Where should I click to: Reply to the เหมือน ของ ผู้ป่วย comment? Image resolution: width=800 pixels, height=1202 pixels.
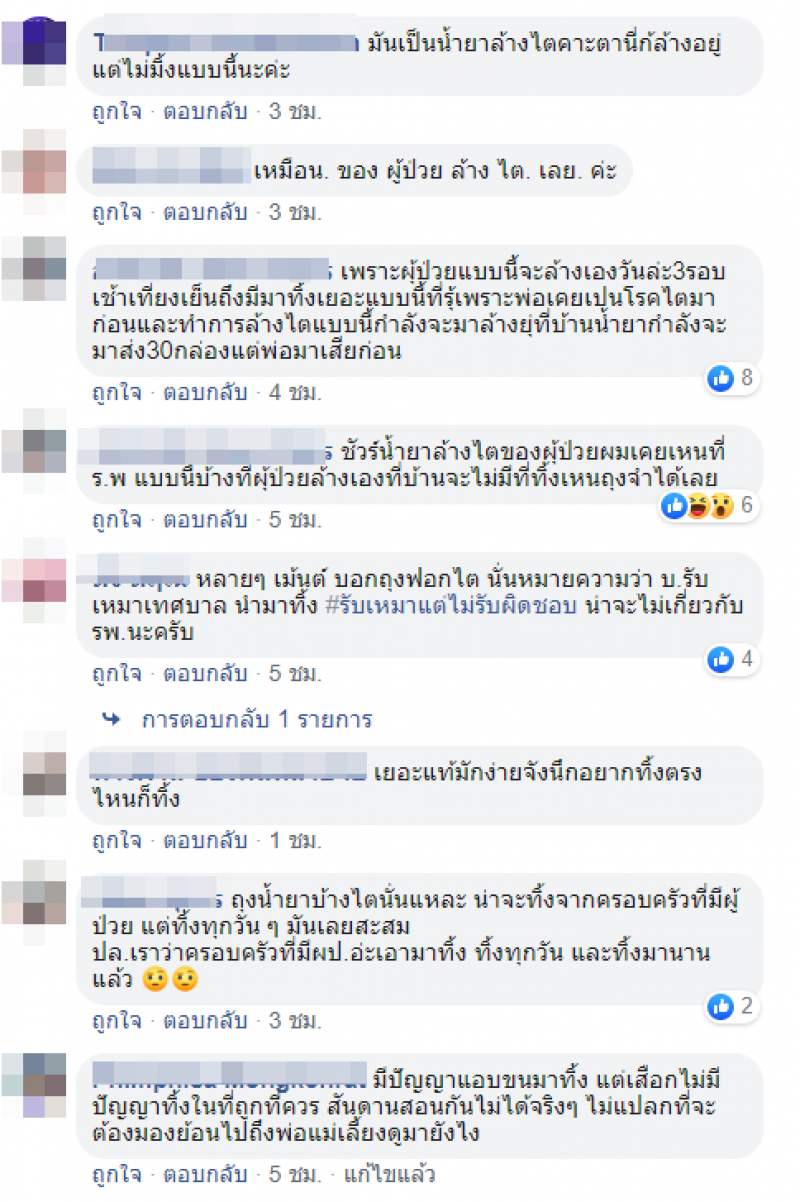[x=205, y=213]
